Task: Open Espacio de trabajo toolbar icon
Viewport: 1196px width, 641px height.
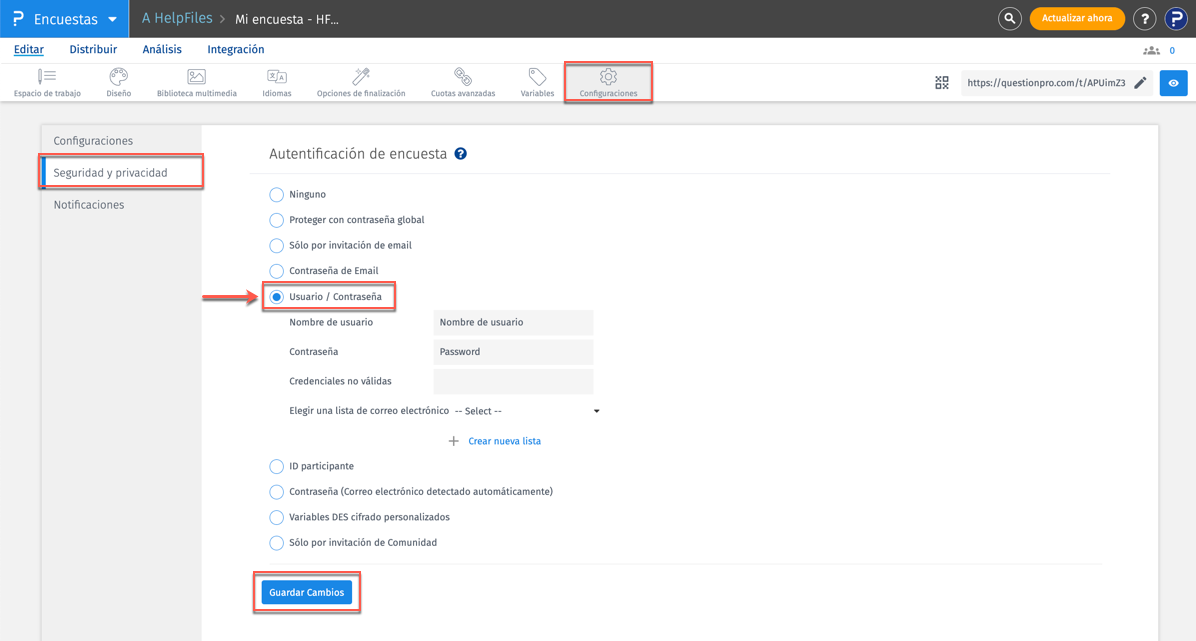Action: [x=47, y=76]
